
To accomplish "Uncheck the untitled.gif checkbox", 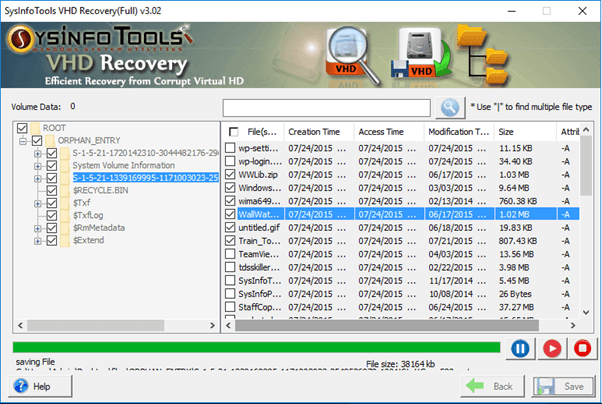I will [230, 227].
